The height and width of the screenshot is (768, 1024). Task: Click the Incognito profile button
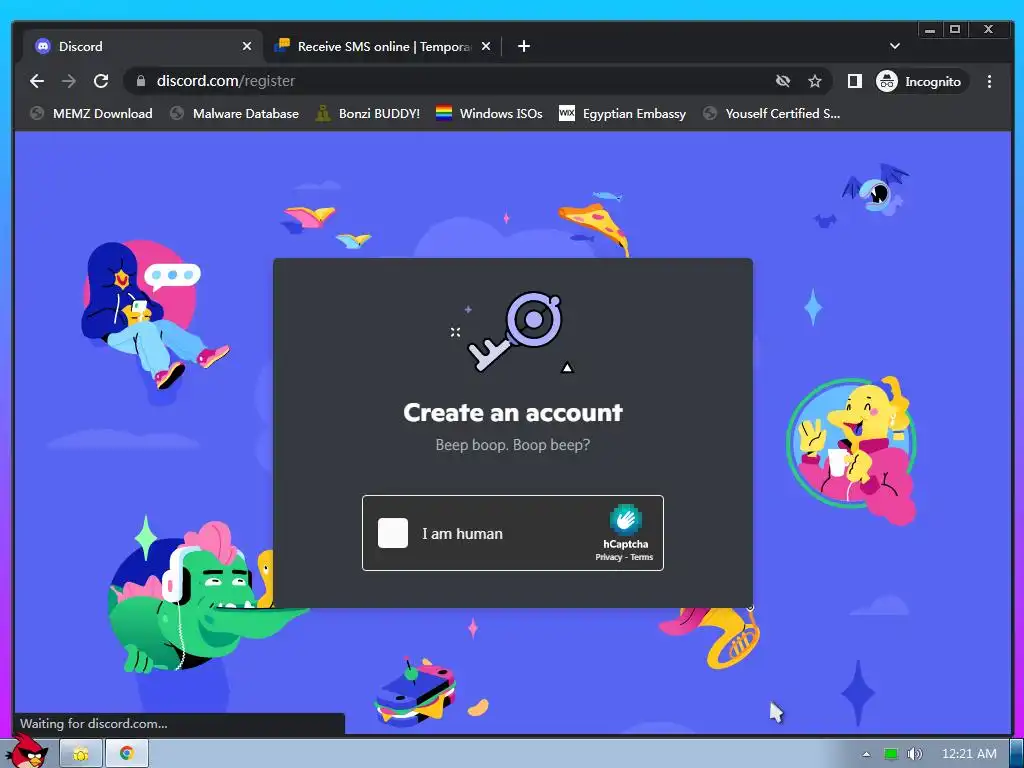[x=920, y=82]
